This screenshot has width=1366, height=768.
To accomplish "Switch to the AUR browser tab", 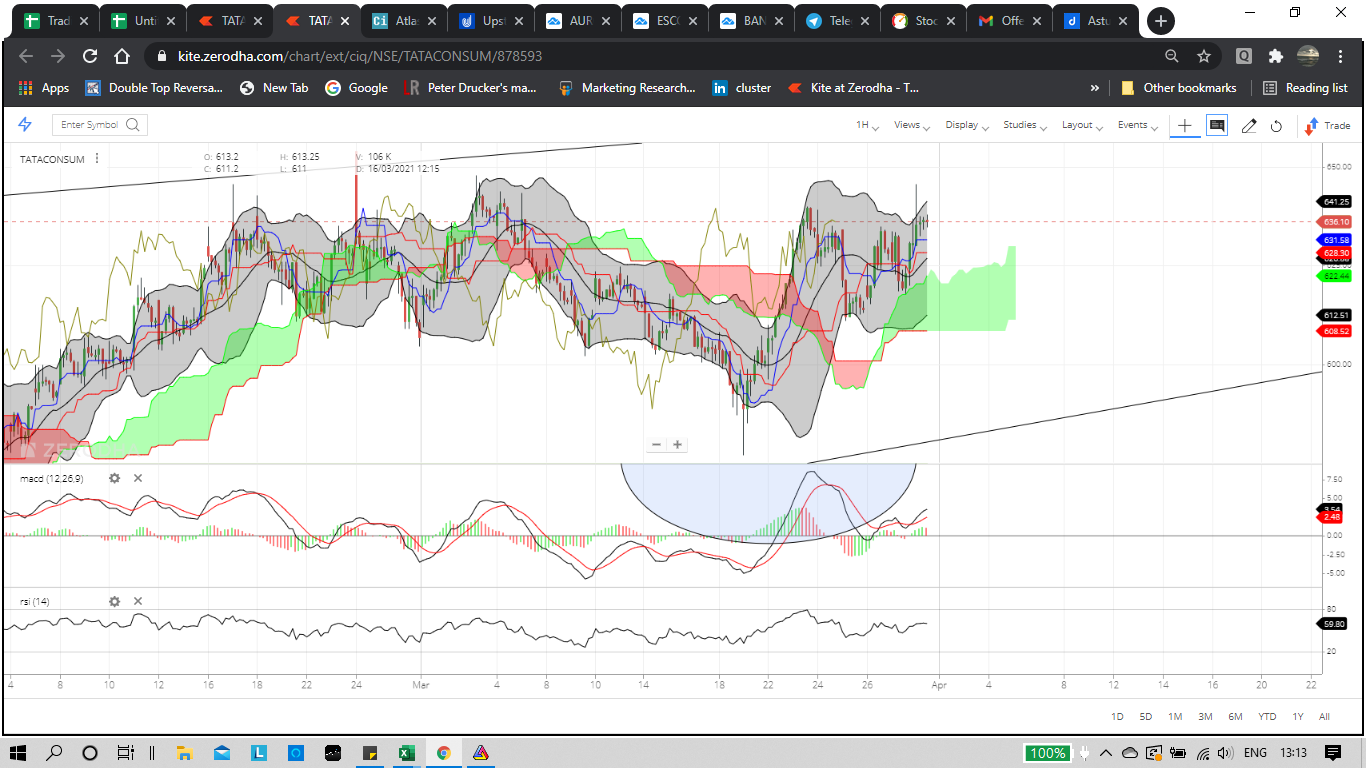I will coord(576,20).
